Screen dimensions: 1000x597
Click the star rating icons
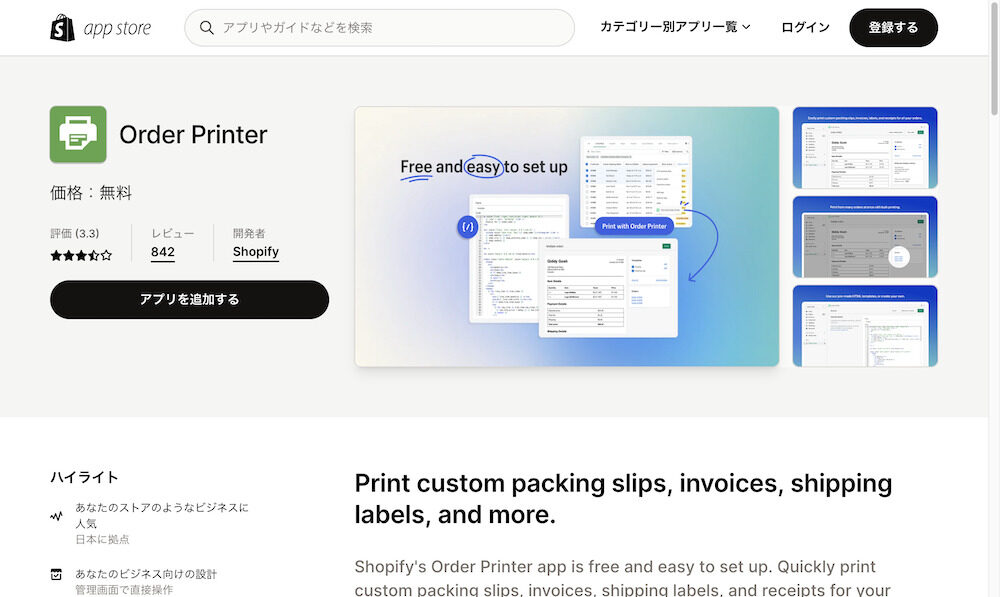click(81, 255)
